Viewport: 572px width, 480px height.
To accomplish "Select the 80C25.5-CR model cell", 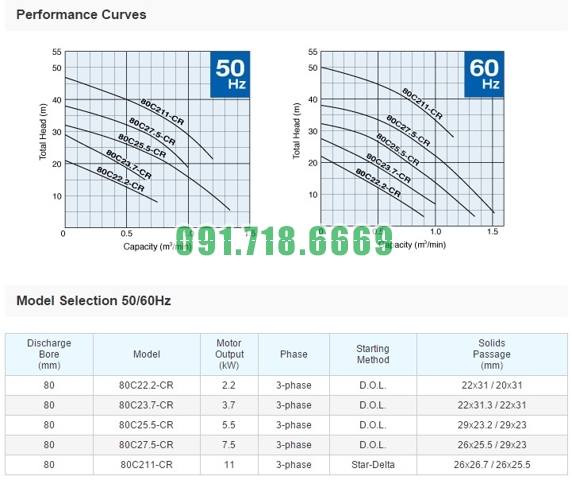I will (x=146, y=425).
